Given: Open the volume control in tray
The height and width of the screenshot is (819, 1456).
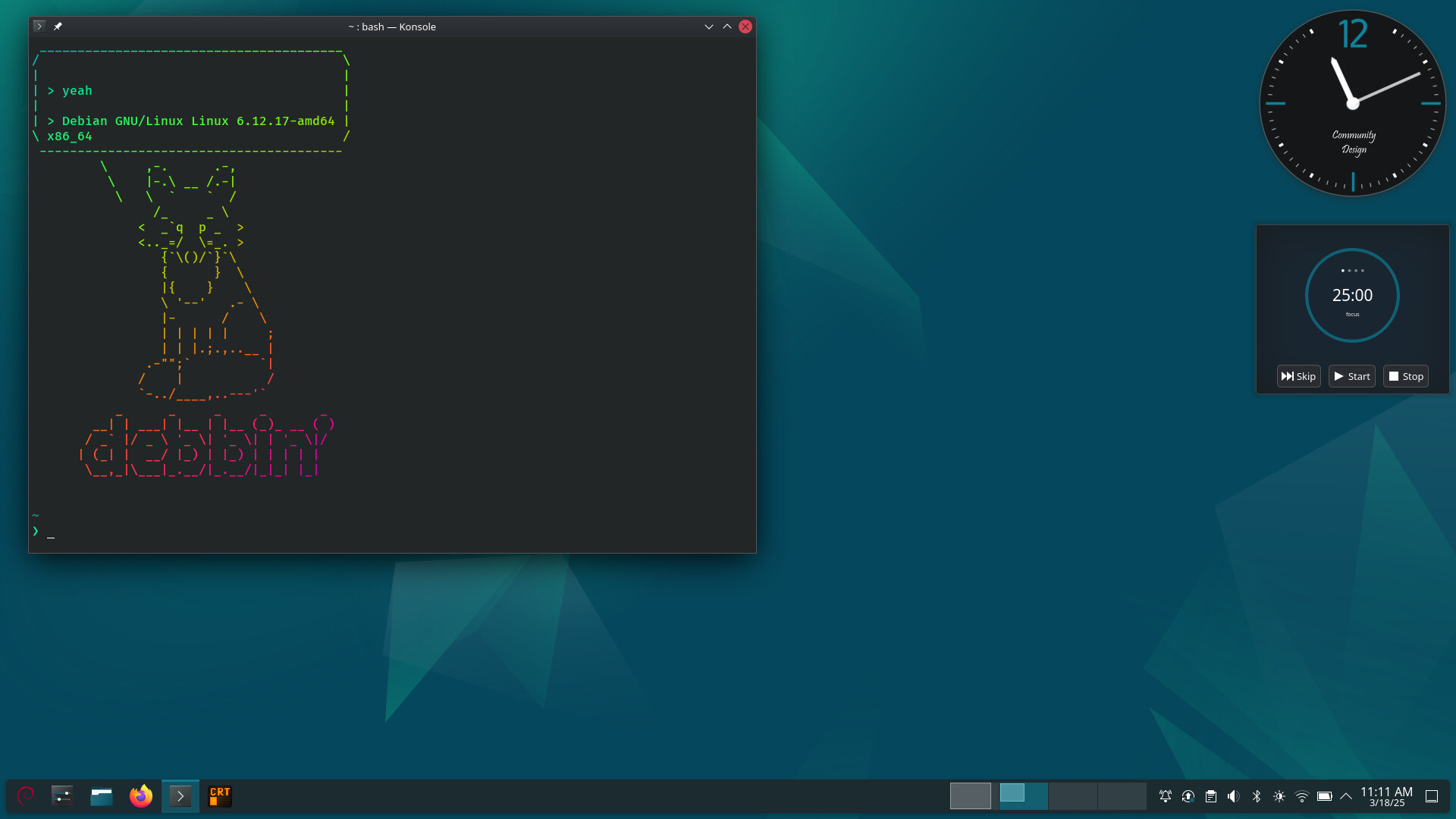Looking at the screenshot, I should (1234, 796).
